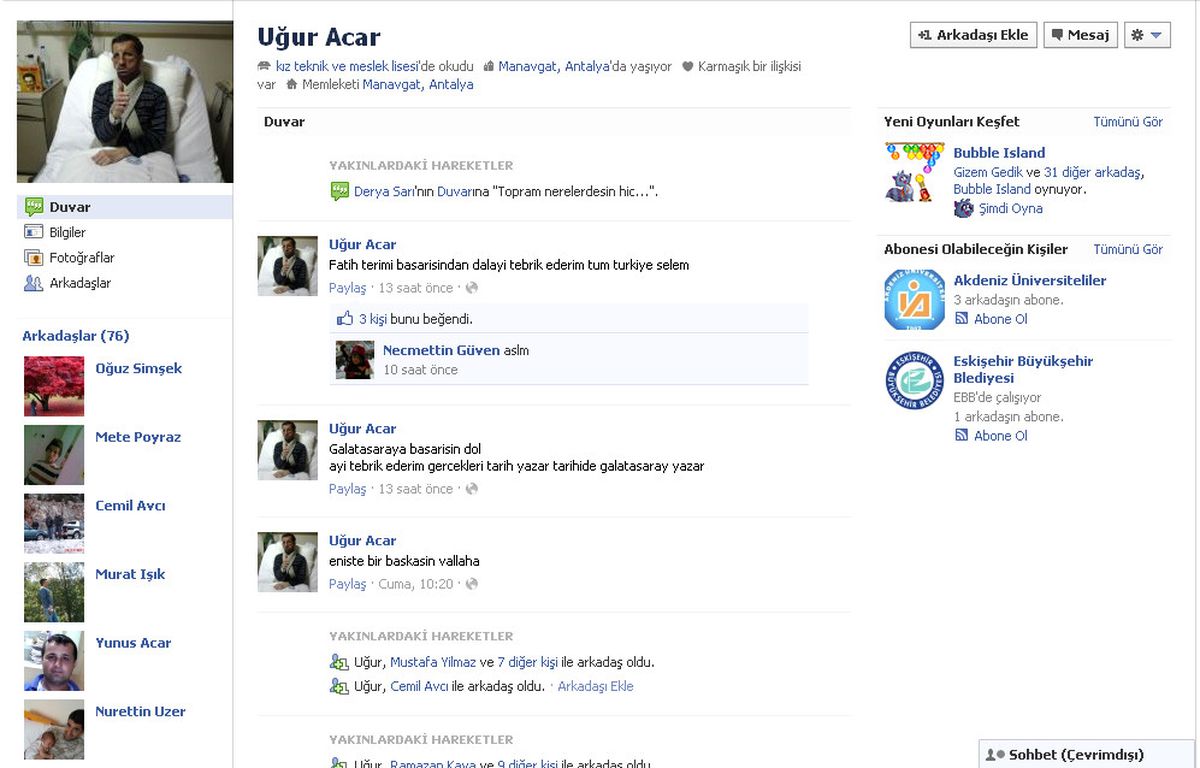
Task: Open the gear settings dropdown
Action: pos(1147,35)
